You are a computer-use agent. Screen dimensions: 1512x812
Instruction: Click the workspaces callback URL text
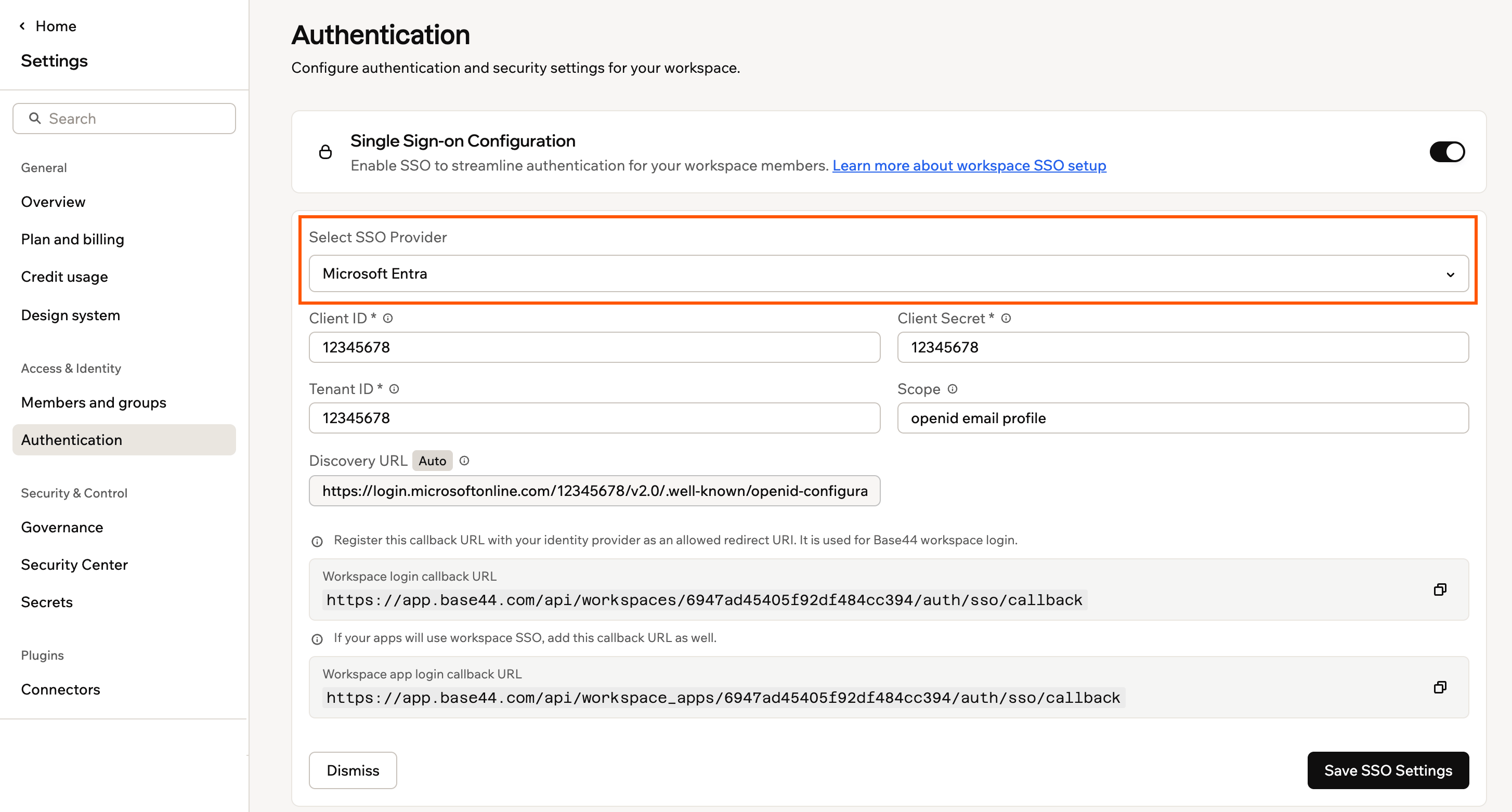(x=705, y=599)
